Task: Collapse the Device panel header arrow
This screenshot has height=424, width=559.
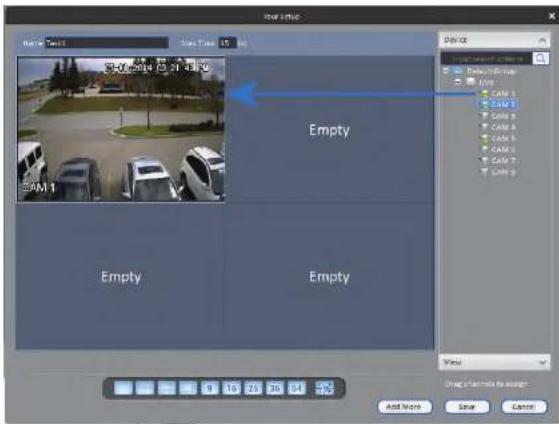Action: pos(542,40)
